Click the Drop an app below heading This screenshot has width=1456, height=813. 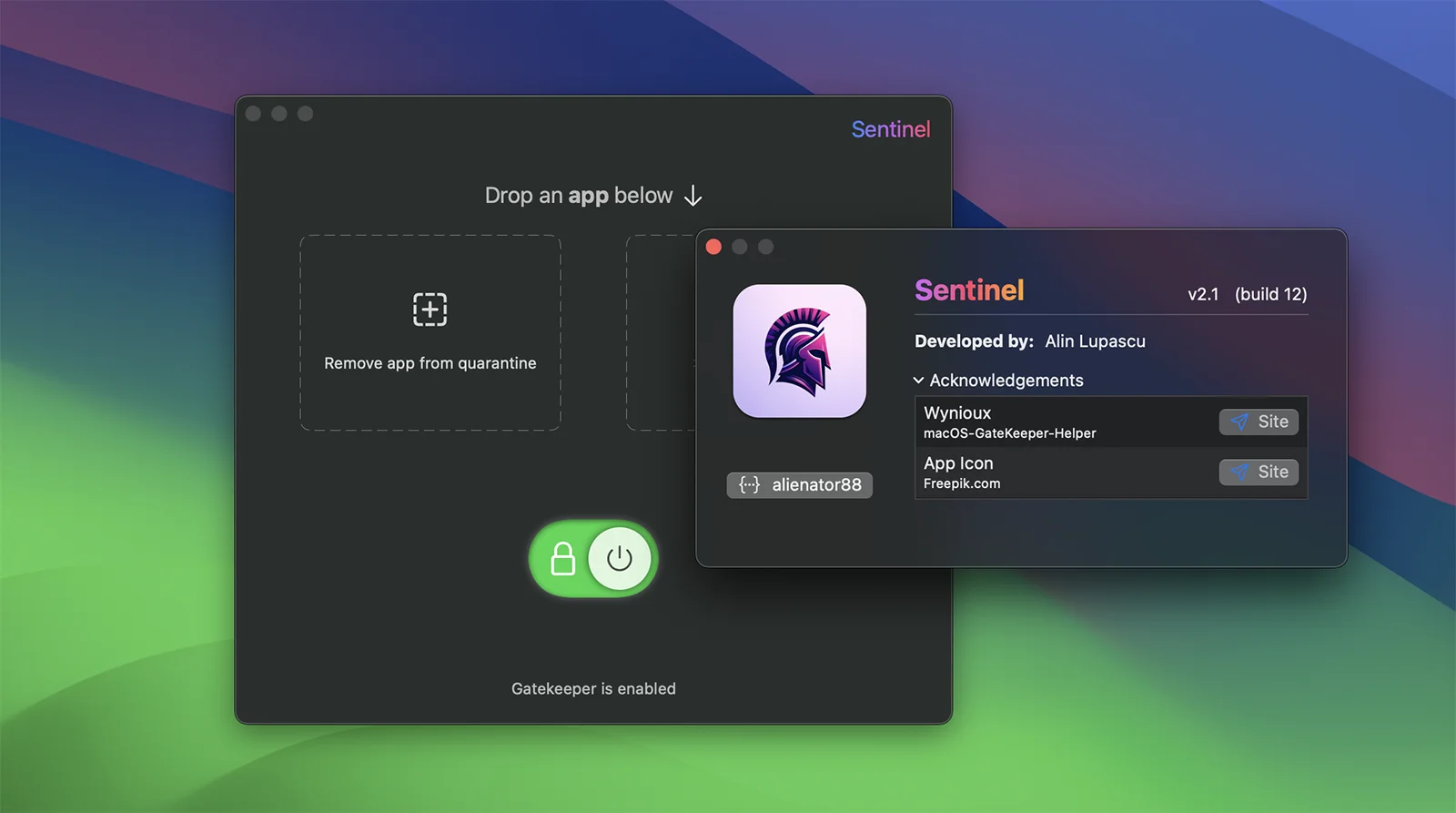[x=579, y=196]
